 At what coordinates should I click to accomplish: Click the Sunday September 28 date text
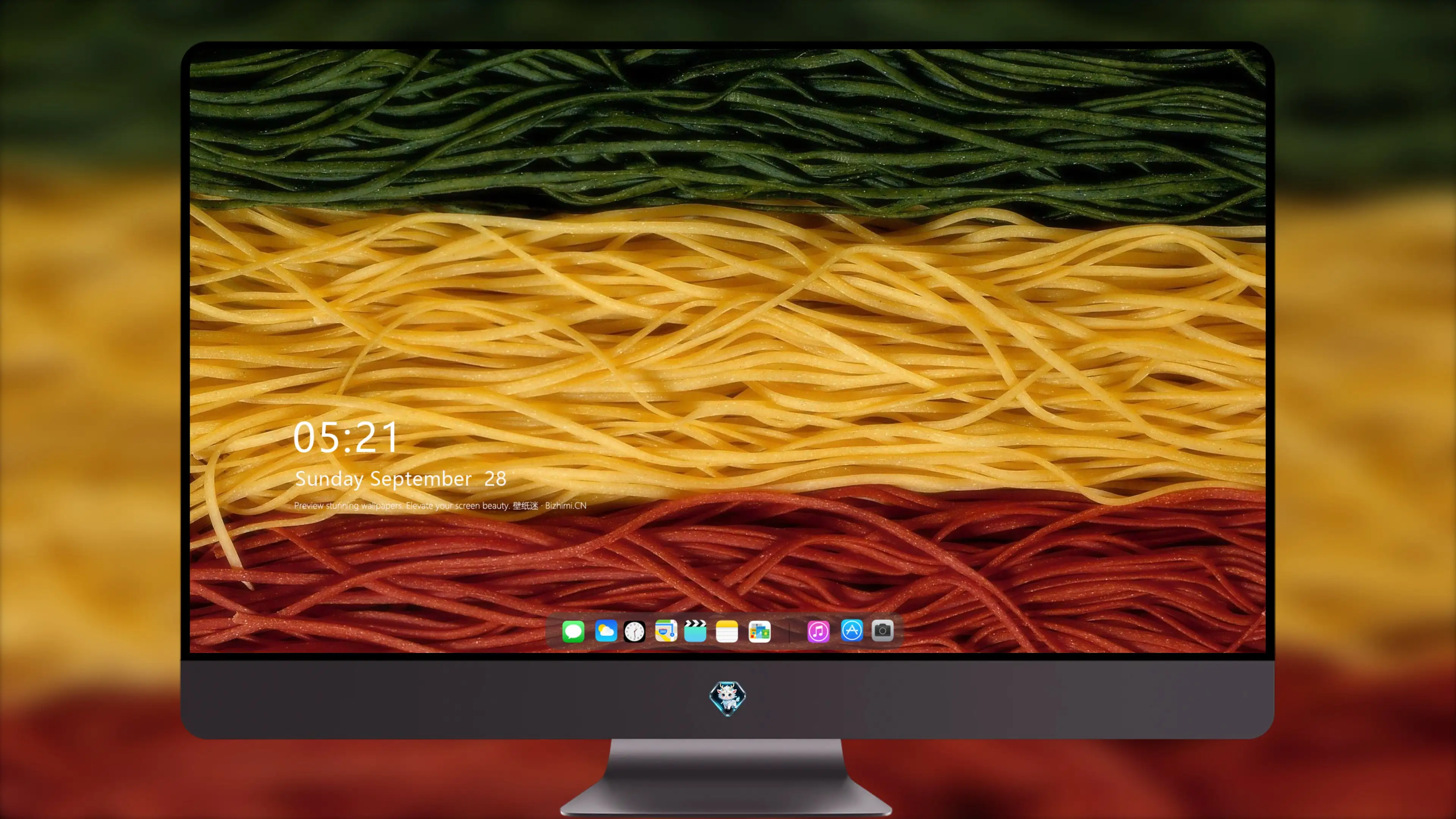[x=400, y=479]
